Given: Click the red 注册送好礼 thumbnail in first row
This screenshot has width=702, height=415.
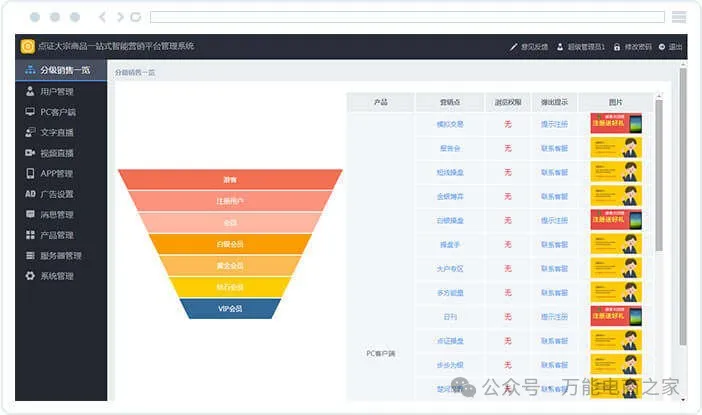Looking at the screenshot, I should [x=615, y=124].
